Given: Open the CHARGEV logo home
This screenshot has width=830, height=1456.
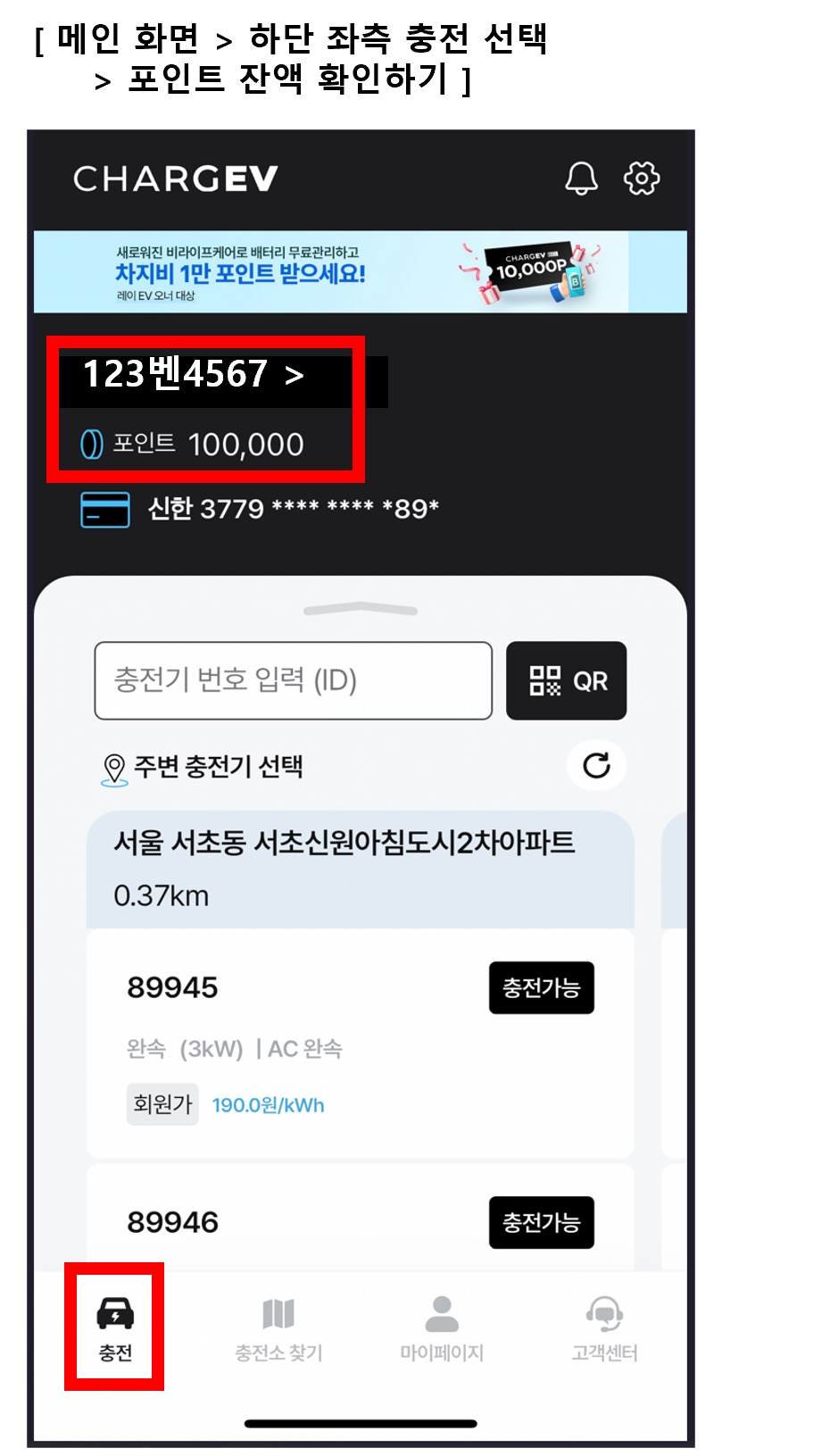Looking at the screenshot, I should (x=176, y=179).
